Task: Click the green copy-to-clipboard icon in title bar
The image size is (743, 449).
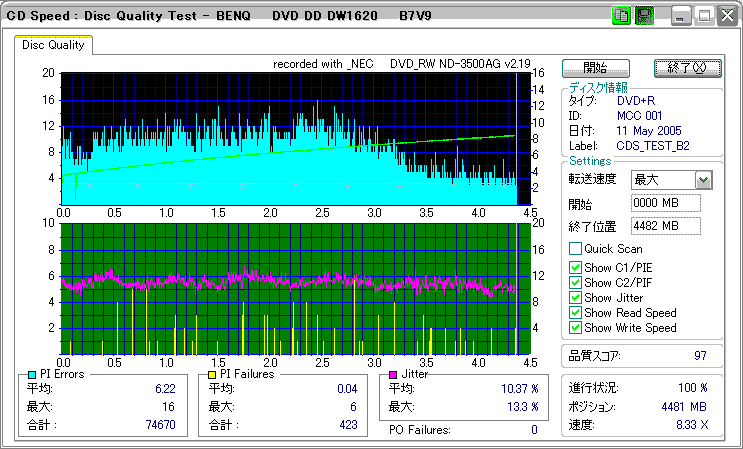Action: (x=620, y=16)
